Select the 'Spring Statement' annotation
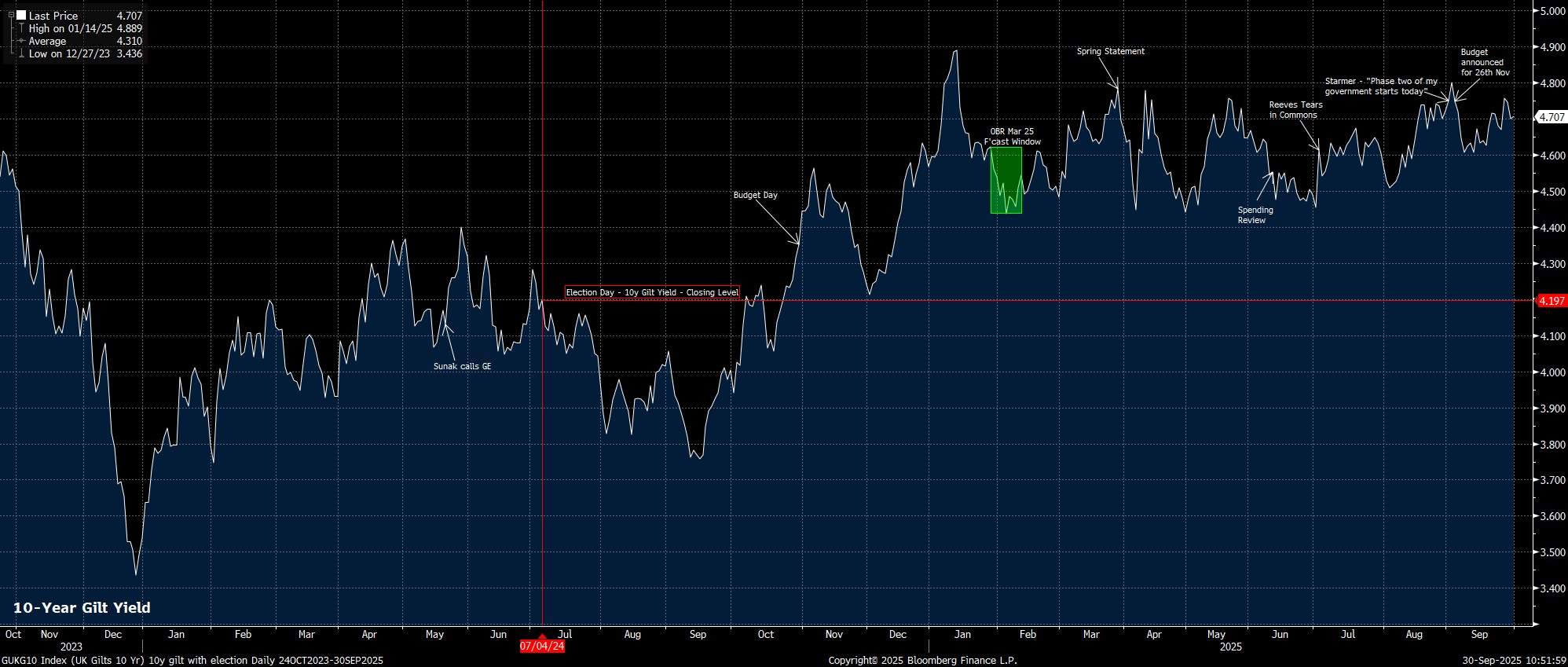The height and width of the screenshot is (667, 1568). (1111, 51)
